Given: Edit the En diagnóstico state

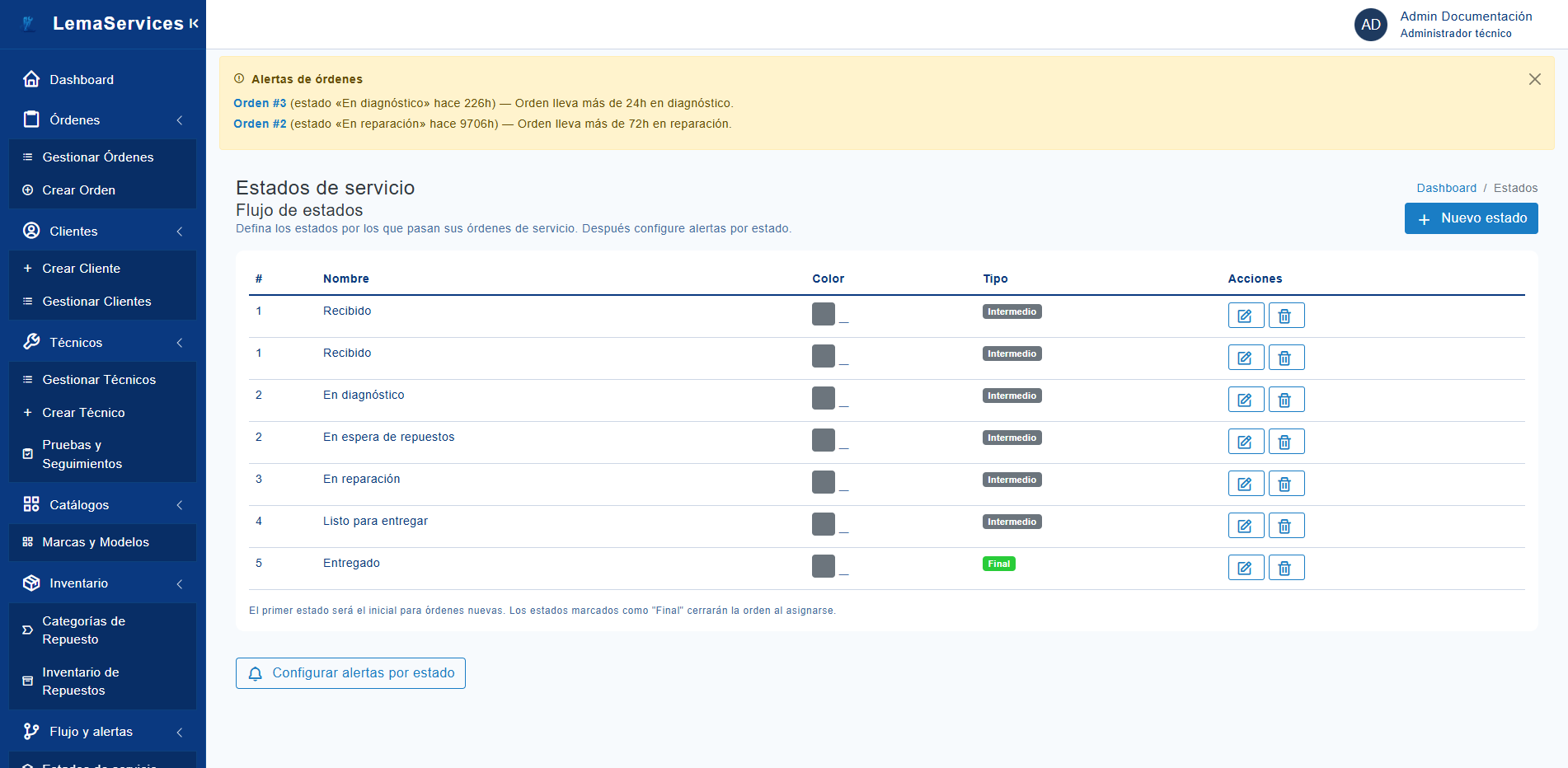Looking at the screenshot, I should pos(1245,400).
